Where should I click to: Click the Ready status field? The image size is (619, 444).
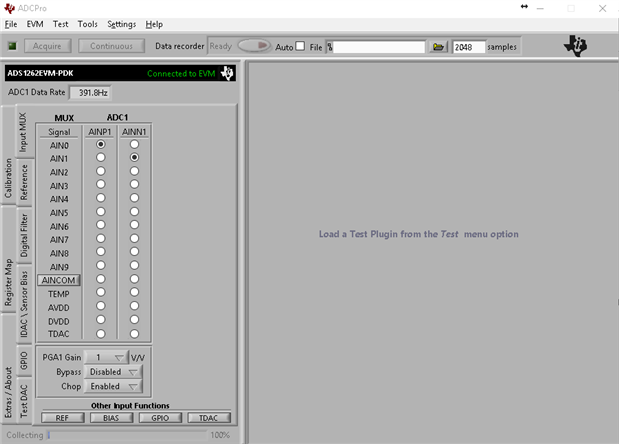(x=221, y=46)
